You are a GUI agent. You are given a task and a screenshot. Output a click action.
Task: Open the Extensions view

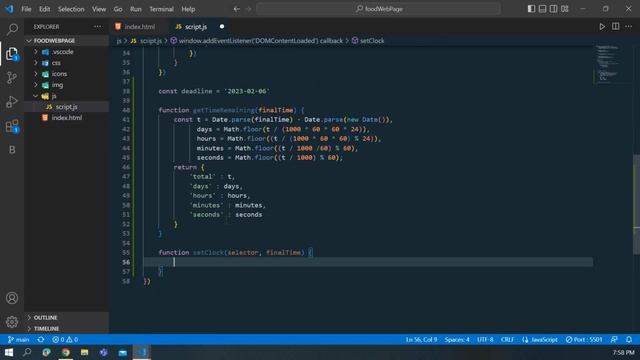coord(12,126)
